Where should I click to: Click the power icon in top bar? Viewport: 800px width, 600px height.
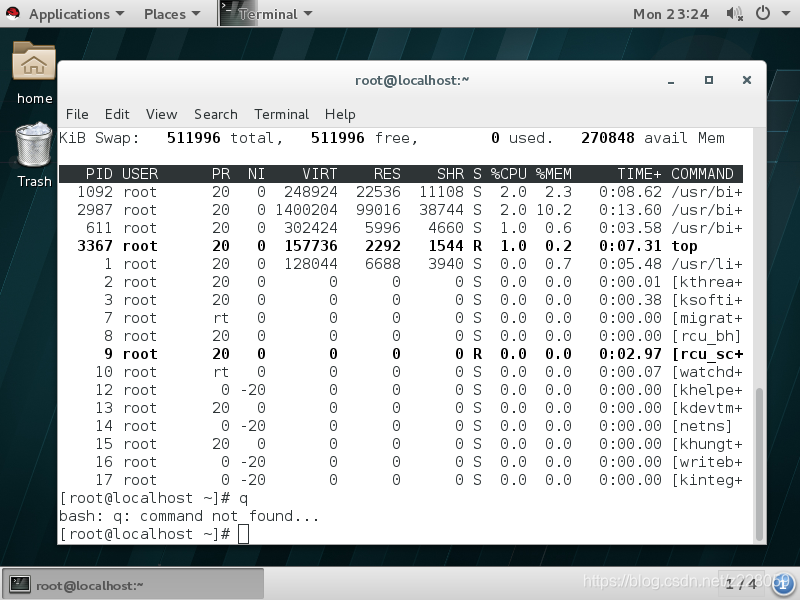click(x=763, y=13)
